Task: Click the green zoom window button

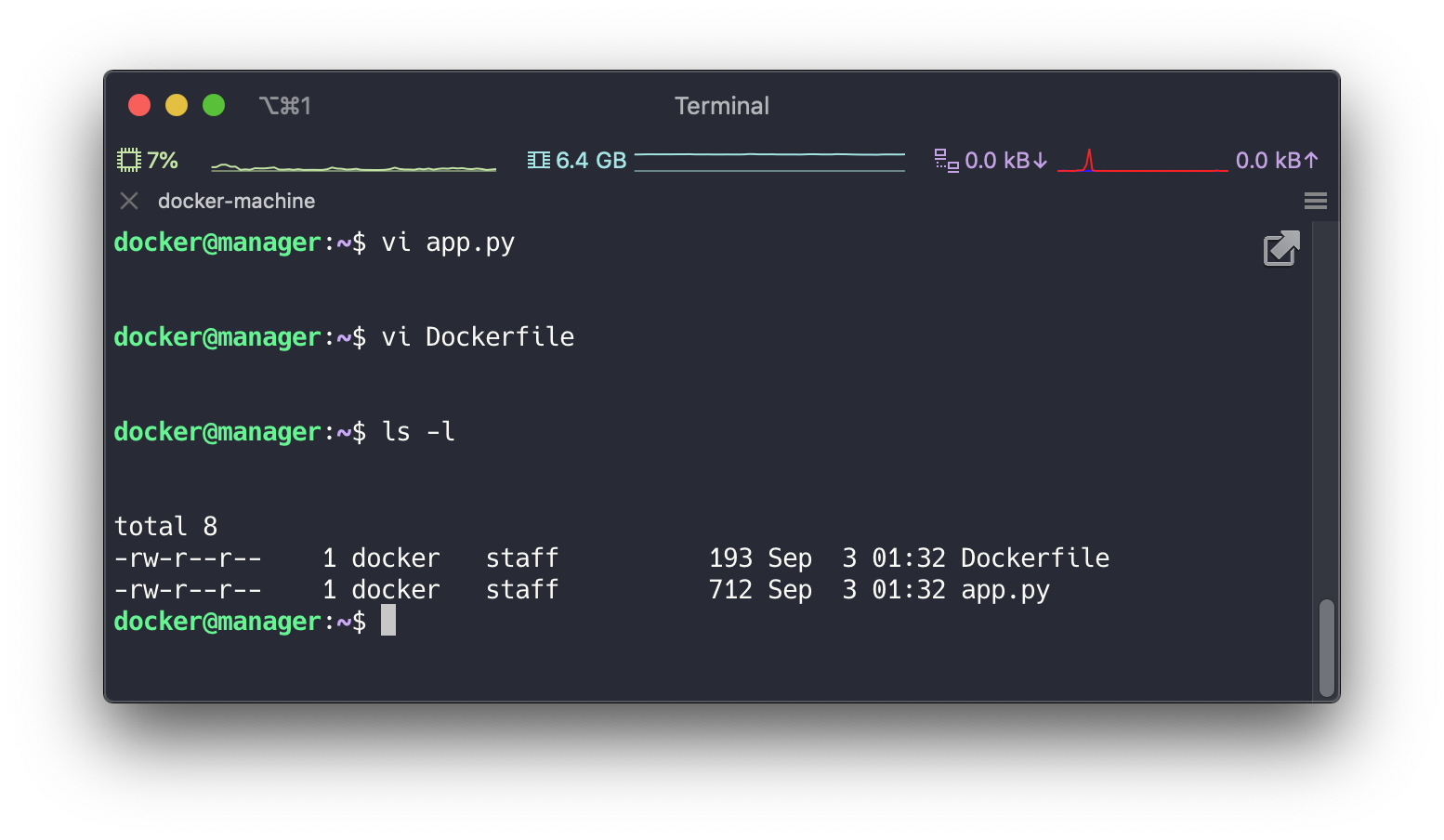Action: pyautogui.click(x=214, y=105)
